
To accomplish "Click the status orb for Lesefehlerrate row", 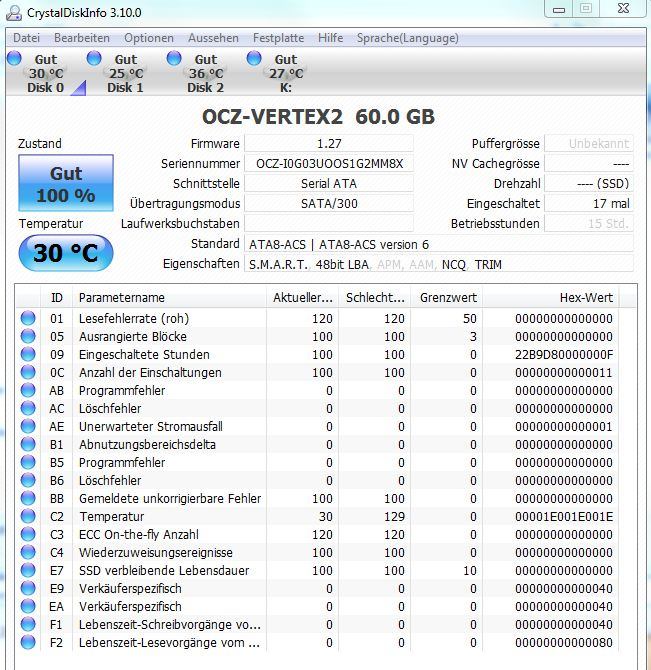I will point(28,318).
